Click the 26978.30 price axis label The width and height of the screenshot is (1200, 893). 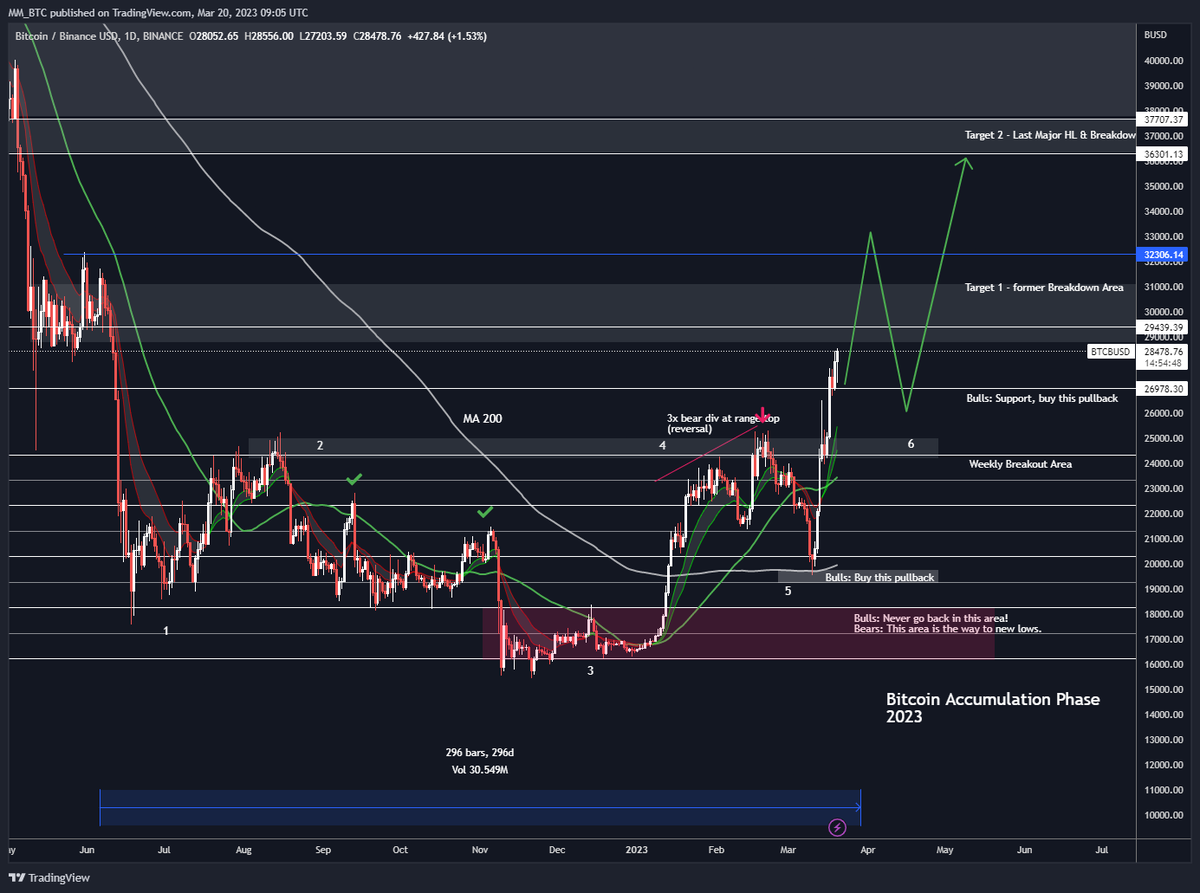pyautogui.click(x=1164, y=389)
